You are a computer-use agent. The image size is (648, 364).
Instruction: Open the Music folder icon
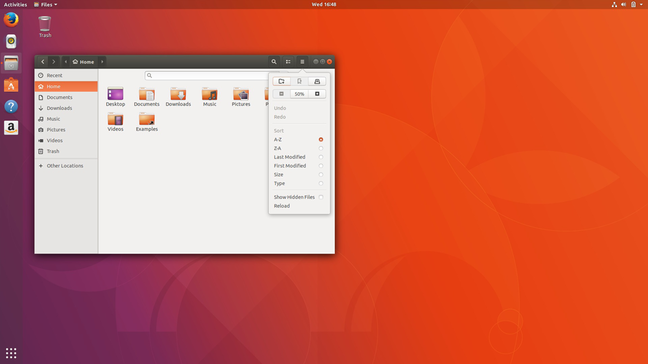point(210,95)
